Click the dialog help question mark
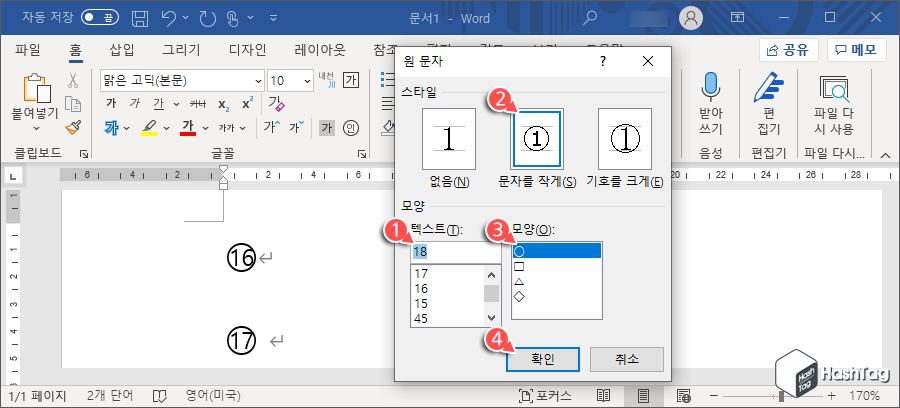Screen dimensions: 900x408 [x=603, y=61]
